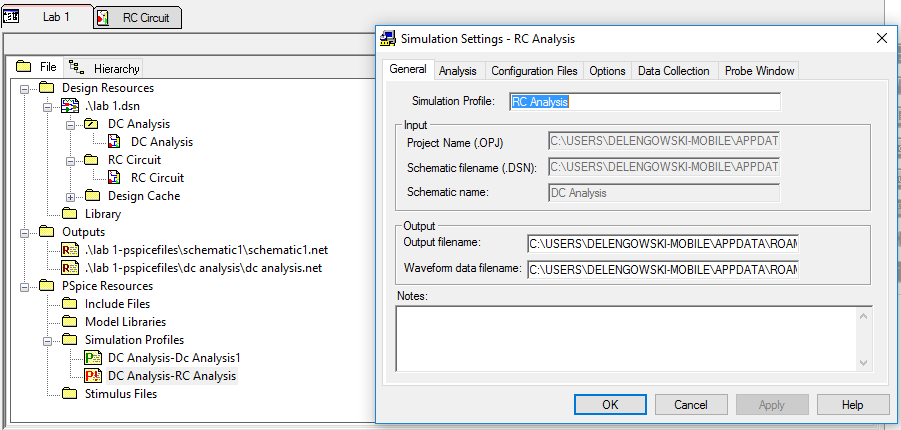Collapse the Outputs tree node
901x430 pixels.
pos(24,233)
